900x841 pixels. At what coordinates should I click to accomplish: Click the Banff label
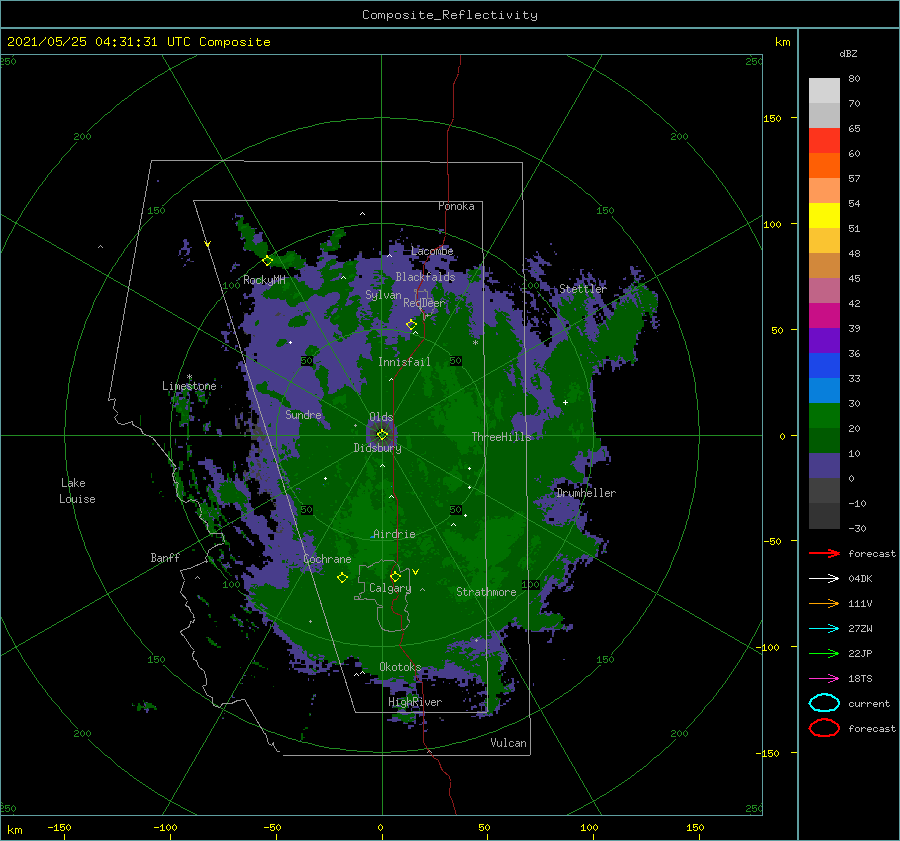pyautogui.click(x=165, y=557)
